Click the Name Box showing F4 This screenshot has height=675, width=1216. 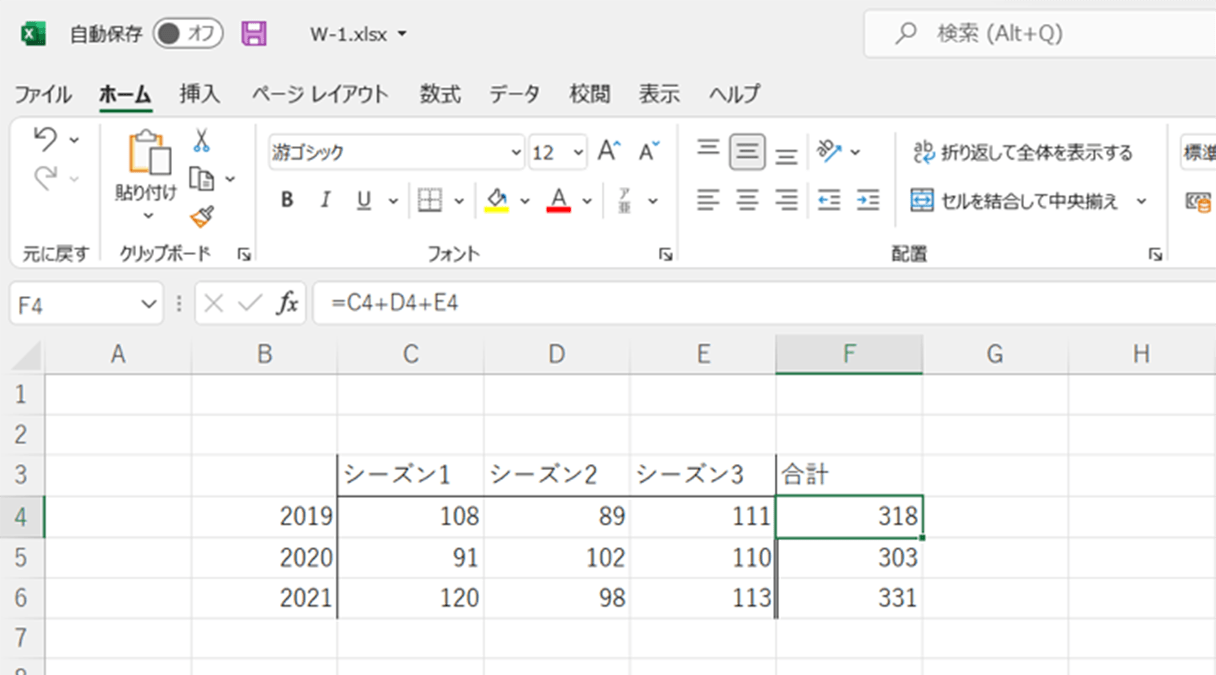point(85,304)
